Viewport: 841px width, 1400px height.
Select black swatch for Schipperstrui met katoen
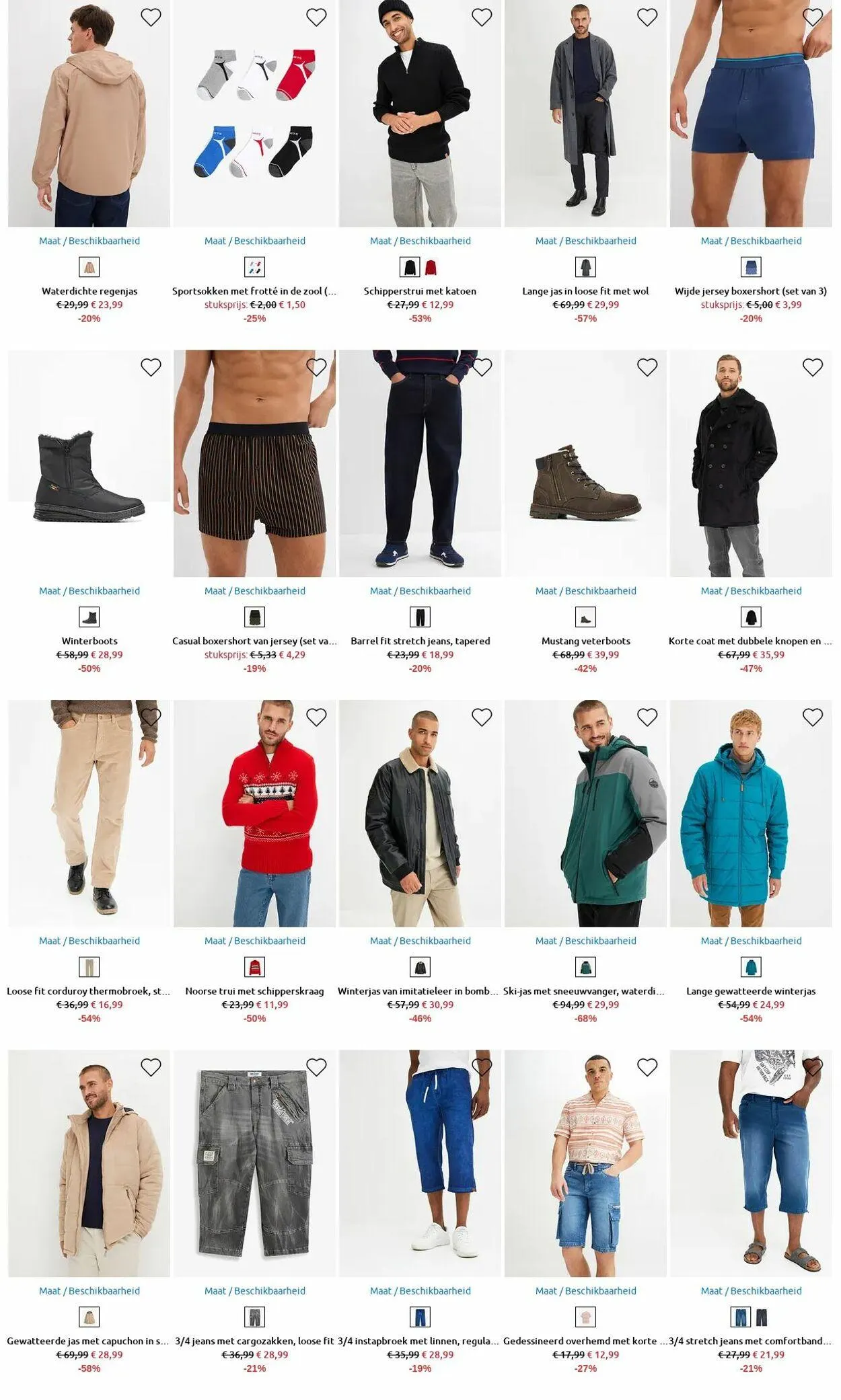point(410,268)
